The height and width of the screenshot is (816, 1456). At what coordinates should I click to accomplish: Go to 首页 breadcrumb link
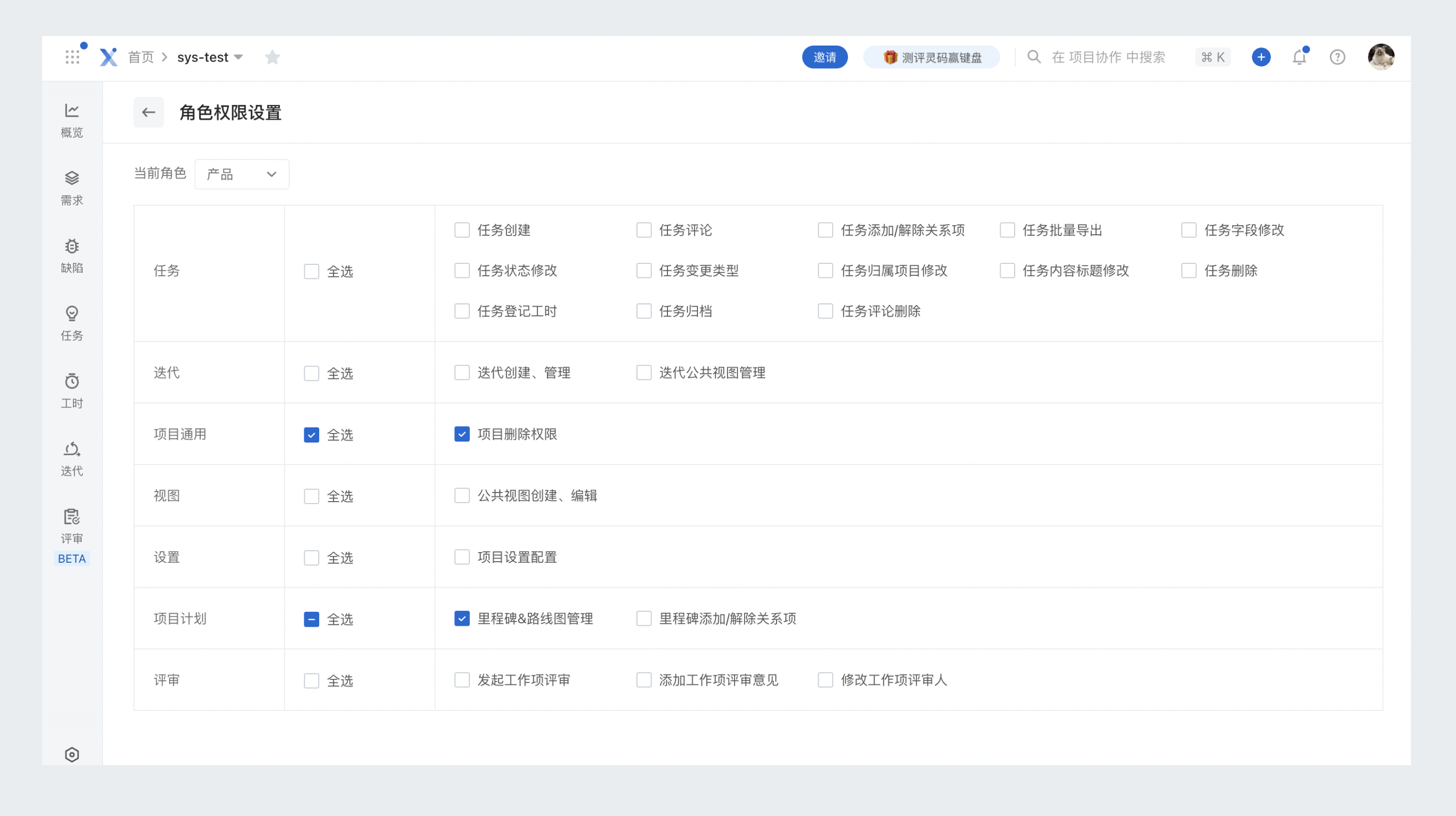coord(141,57)
